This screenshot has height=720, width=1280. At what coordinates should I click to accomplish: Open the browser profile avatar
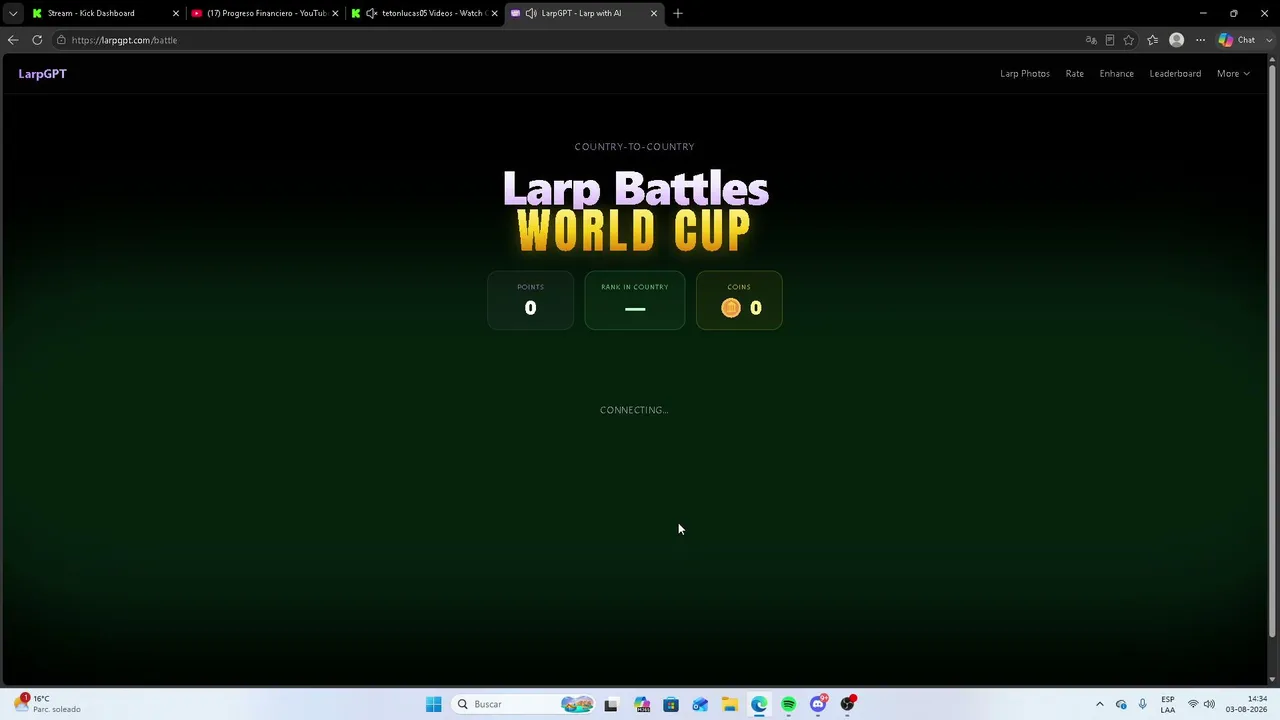tap(1176, 40)
